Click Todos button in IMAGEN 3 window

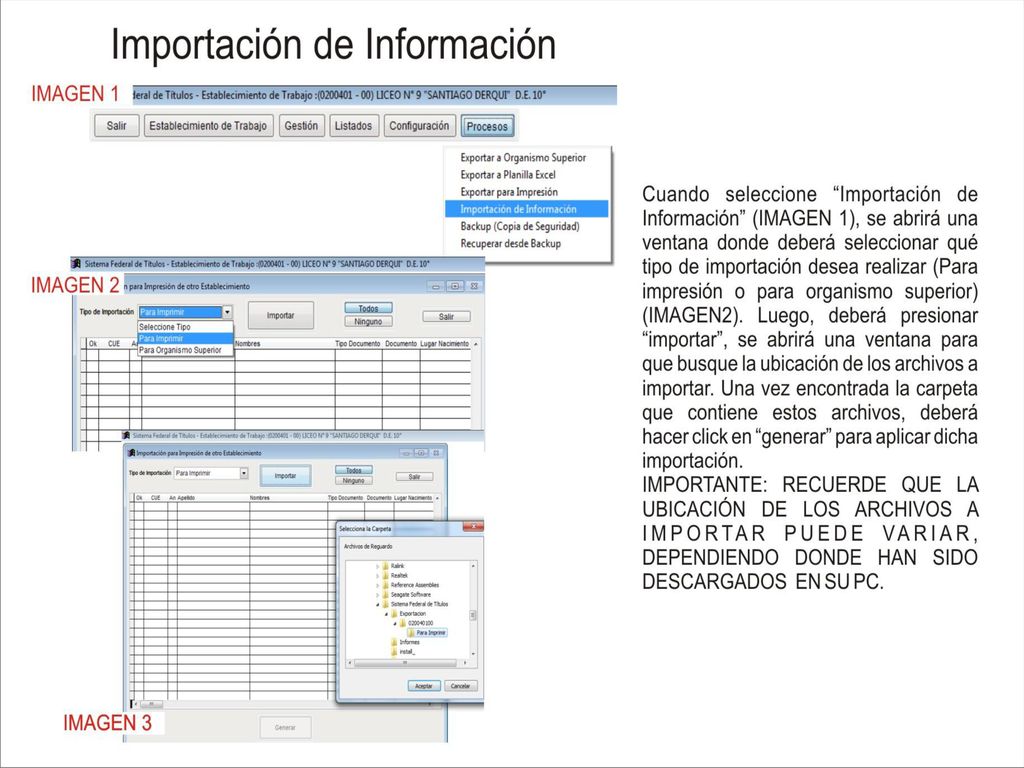click(x=353, y=470)
